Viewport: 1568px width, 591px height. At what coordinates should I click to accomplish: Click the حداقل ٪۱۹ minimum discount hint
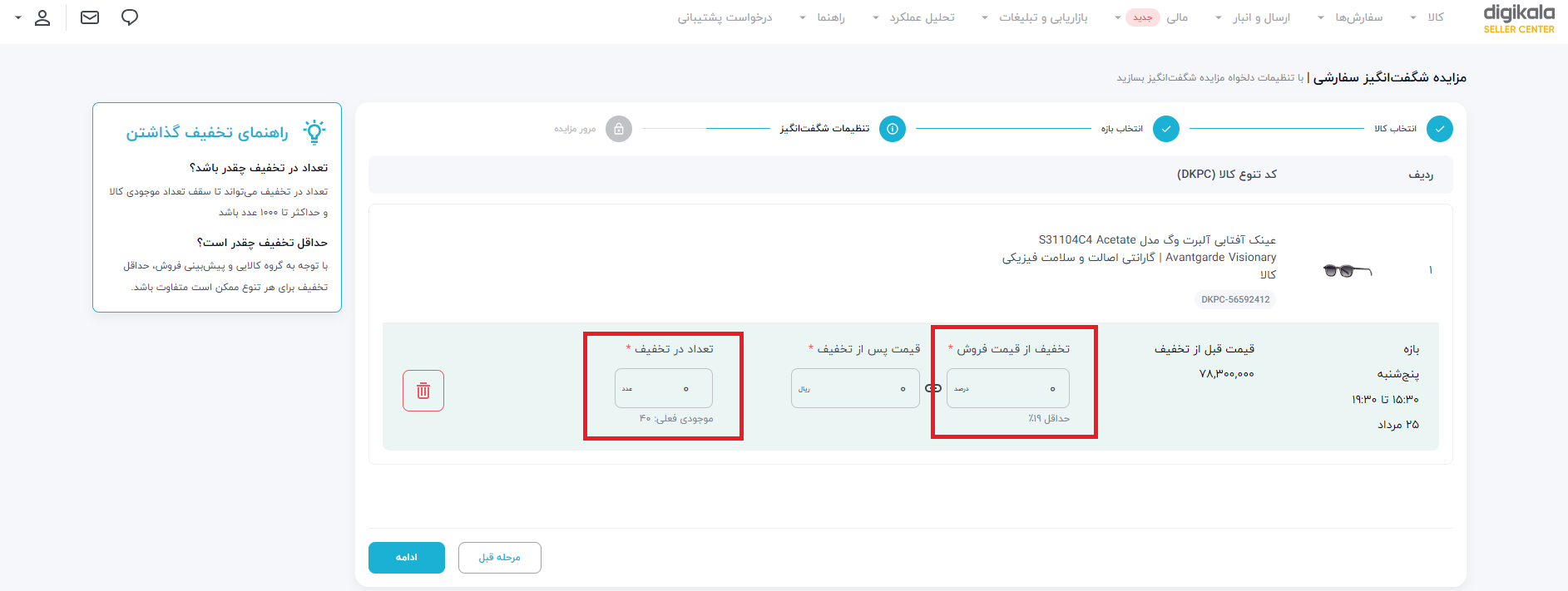click(x=1048, y=418)
